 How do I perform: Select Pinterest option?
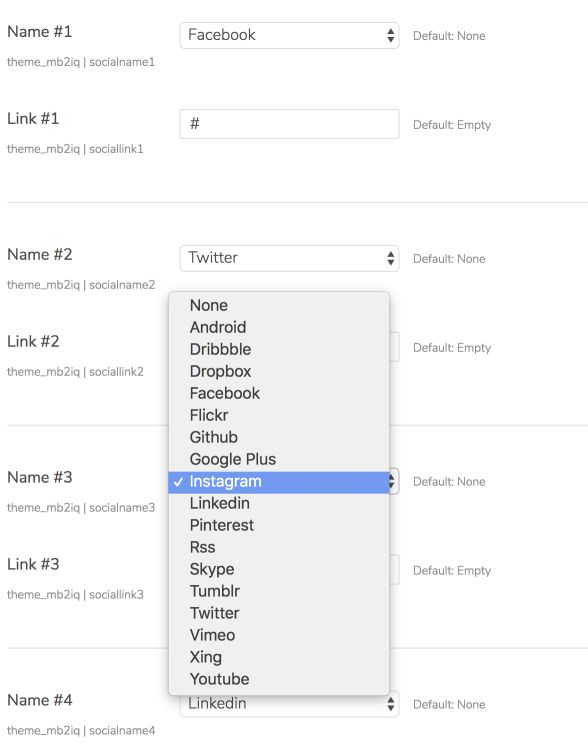click(279, 525)
